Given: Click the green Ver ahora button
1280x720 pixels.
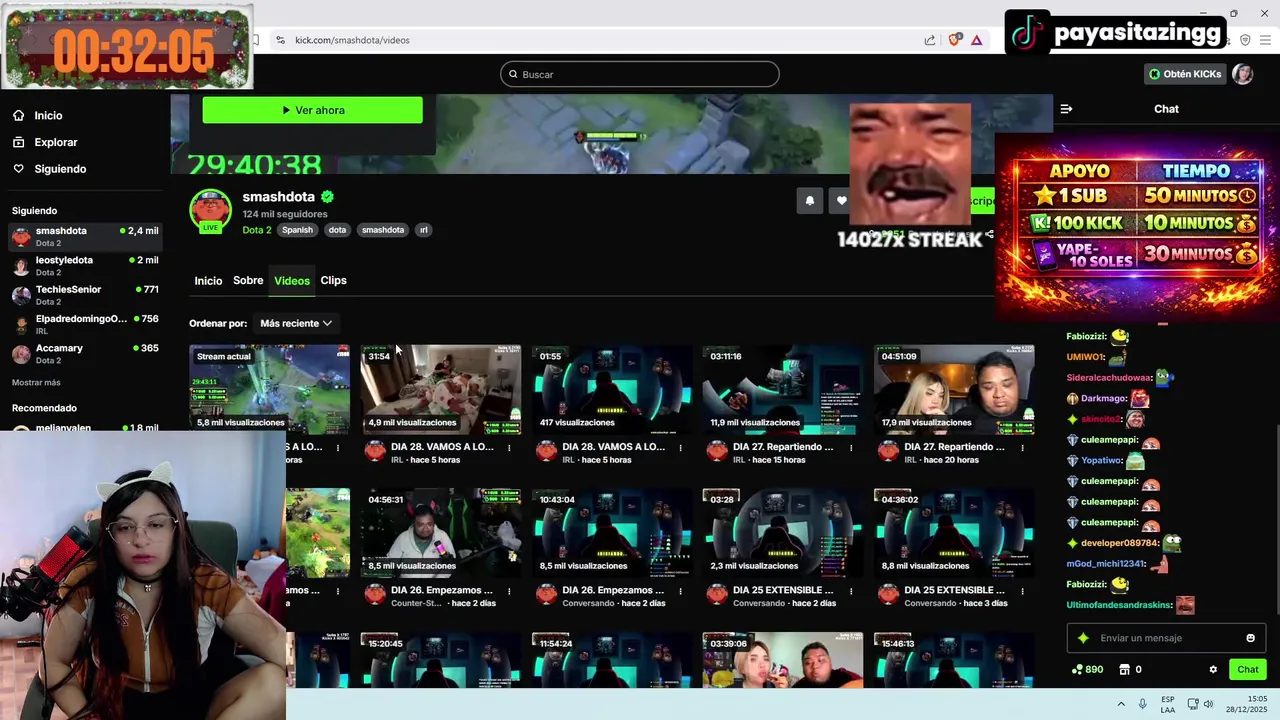Looking at the screenshot, I should 312,110.
